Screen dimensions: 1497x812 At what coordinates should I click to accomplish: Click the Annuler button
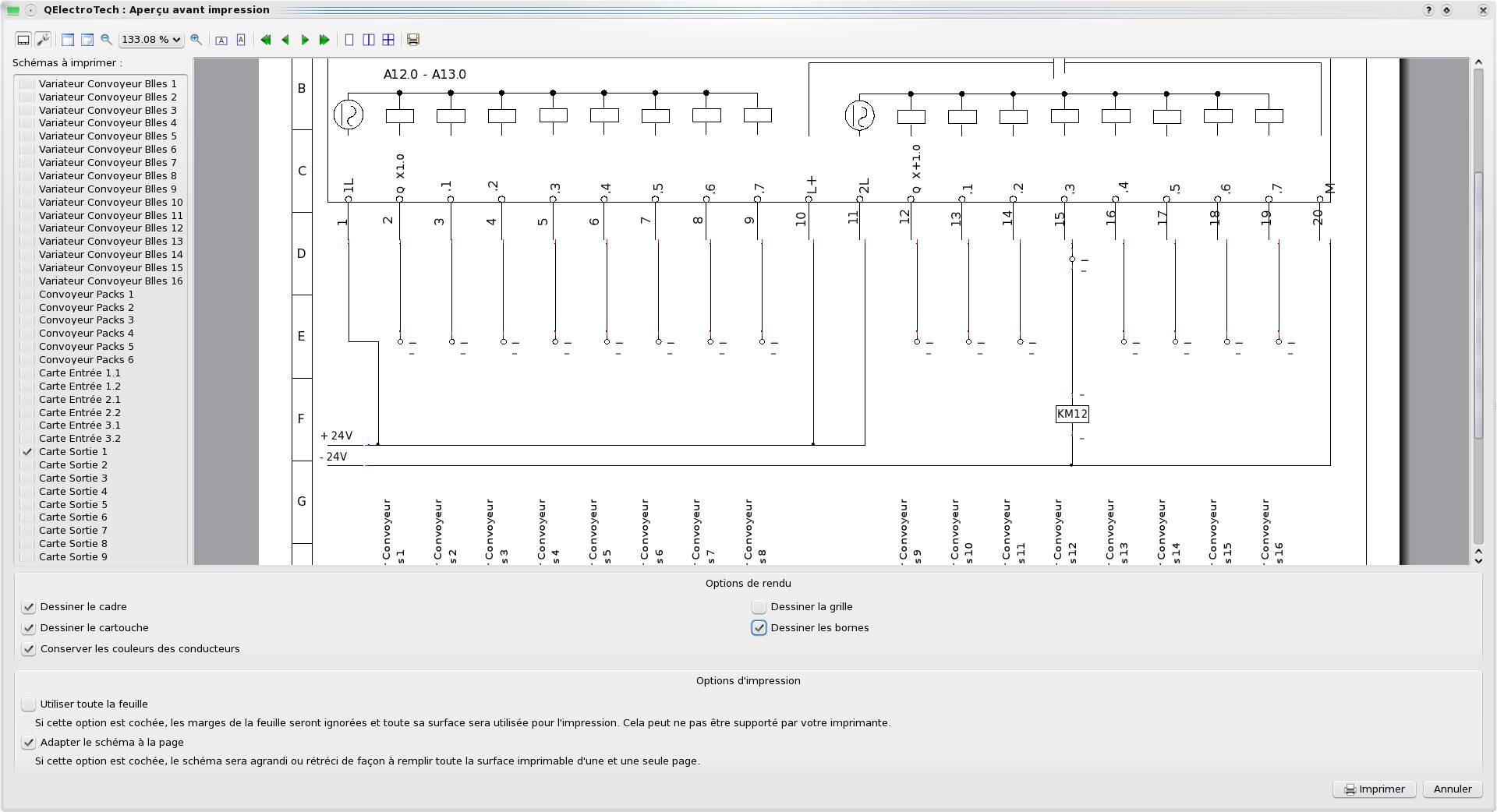pyautogui.click(x=1453, y=789)
